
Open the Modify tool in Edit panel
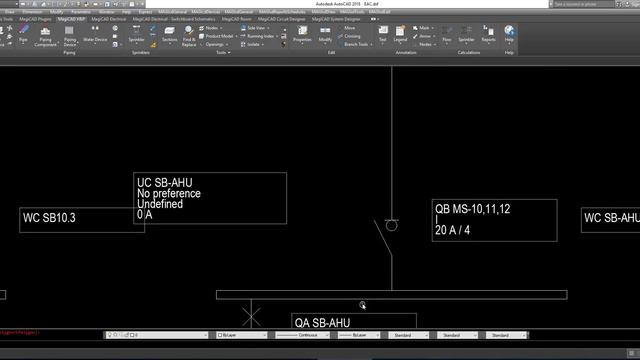click(325, 34)
